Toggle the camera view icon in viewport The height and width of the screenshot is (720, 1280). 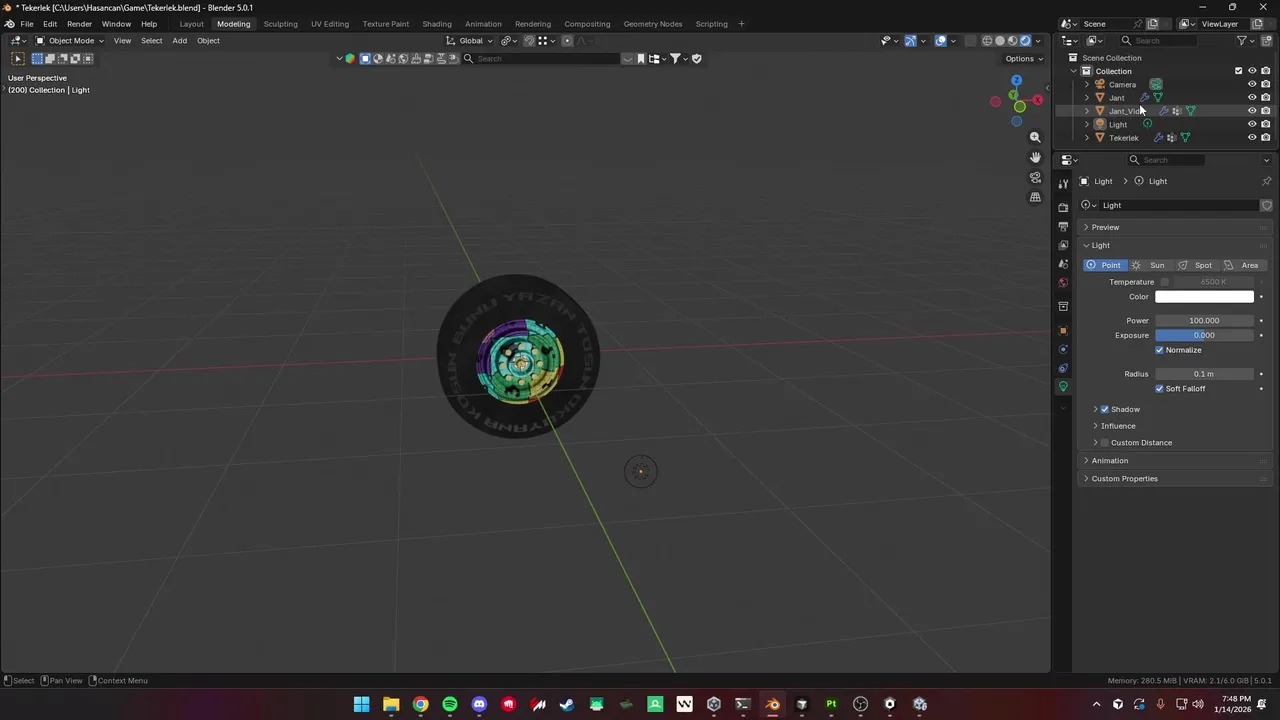pyautogui.click(x=1035, y=177)
